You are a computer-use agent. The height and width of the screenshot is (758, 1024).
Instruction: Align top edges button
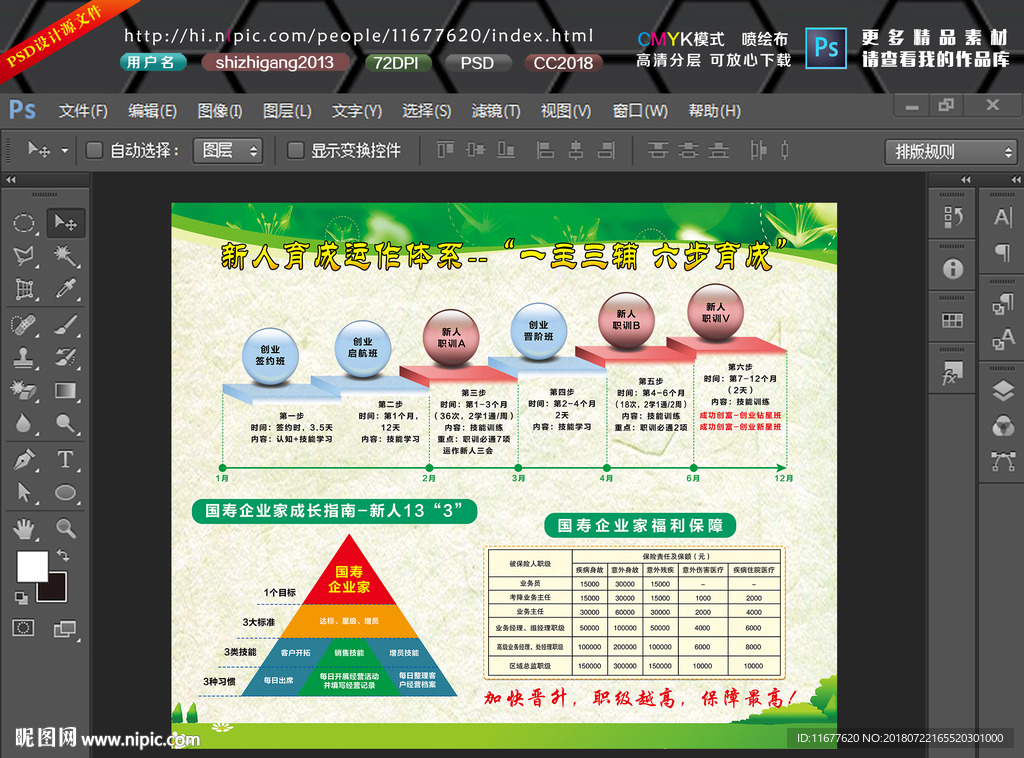click(445, 151)
